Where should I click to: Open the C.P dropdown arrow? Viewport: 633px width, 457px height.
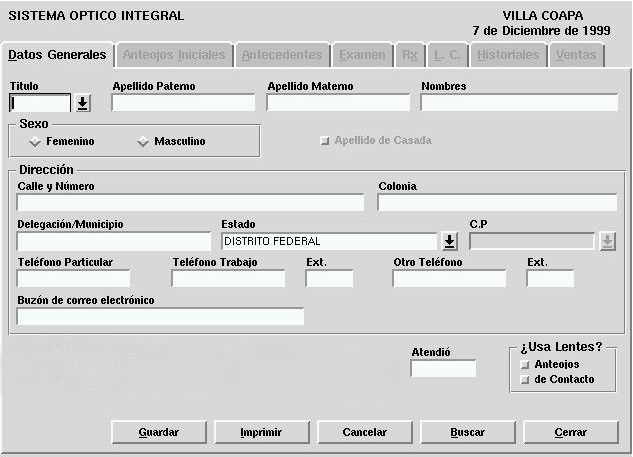coord(607,241)
